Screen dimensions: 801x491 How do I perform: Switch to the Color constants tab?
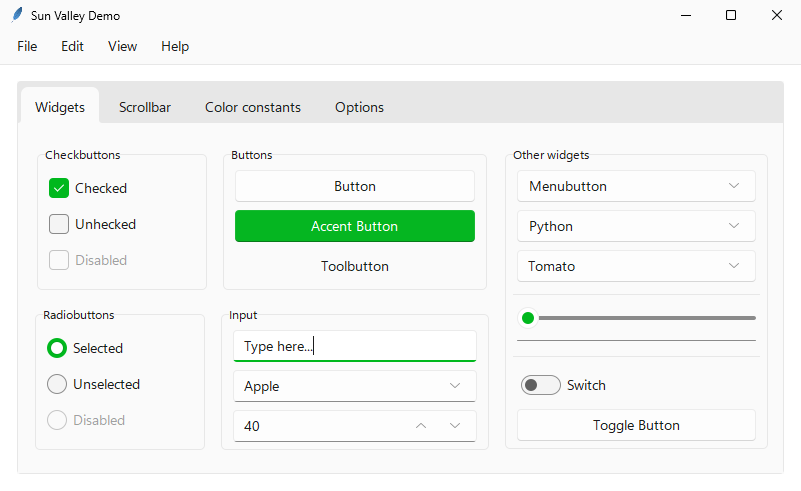[x=253, y=107]
